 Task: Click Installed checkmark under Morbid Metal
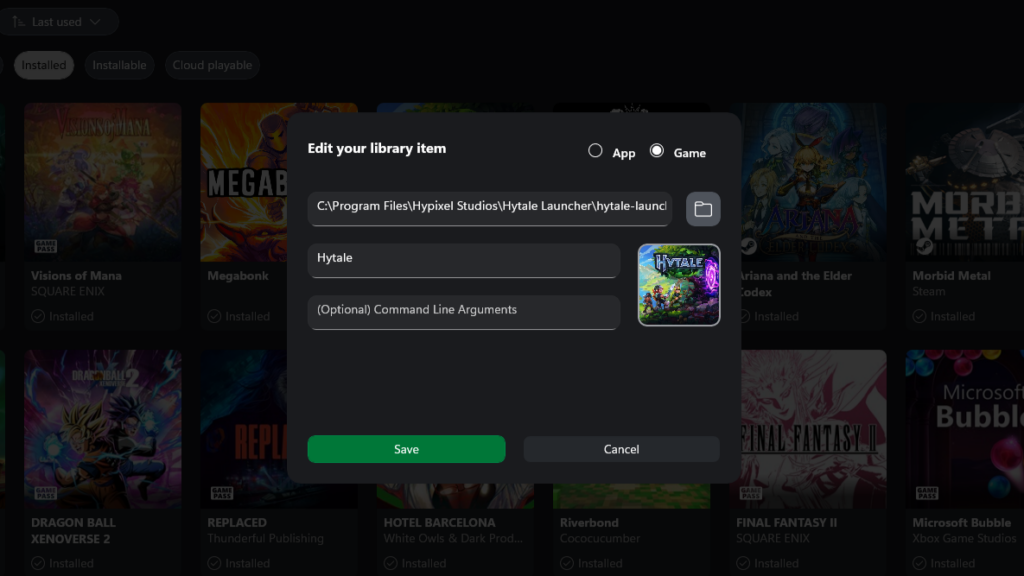(x=920, y=317)
